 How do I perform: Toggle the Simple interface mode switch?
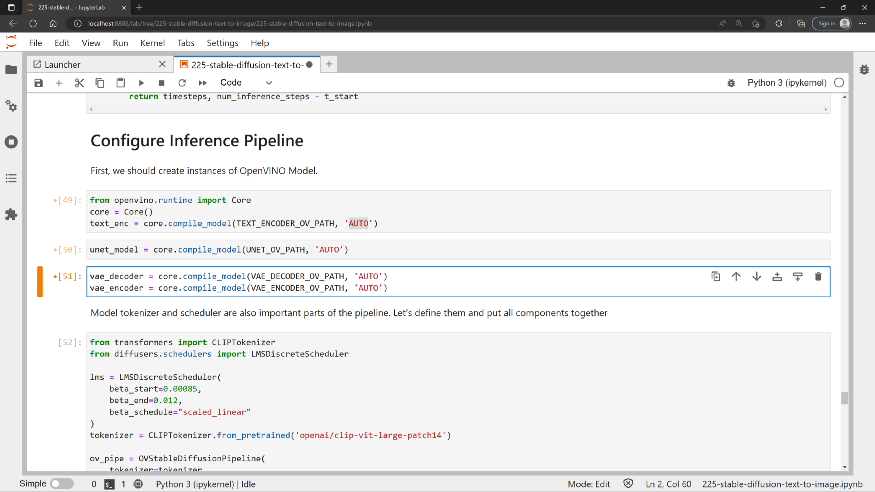point(61,484)
